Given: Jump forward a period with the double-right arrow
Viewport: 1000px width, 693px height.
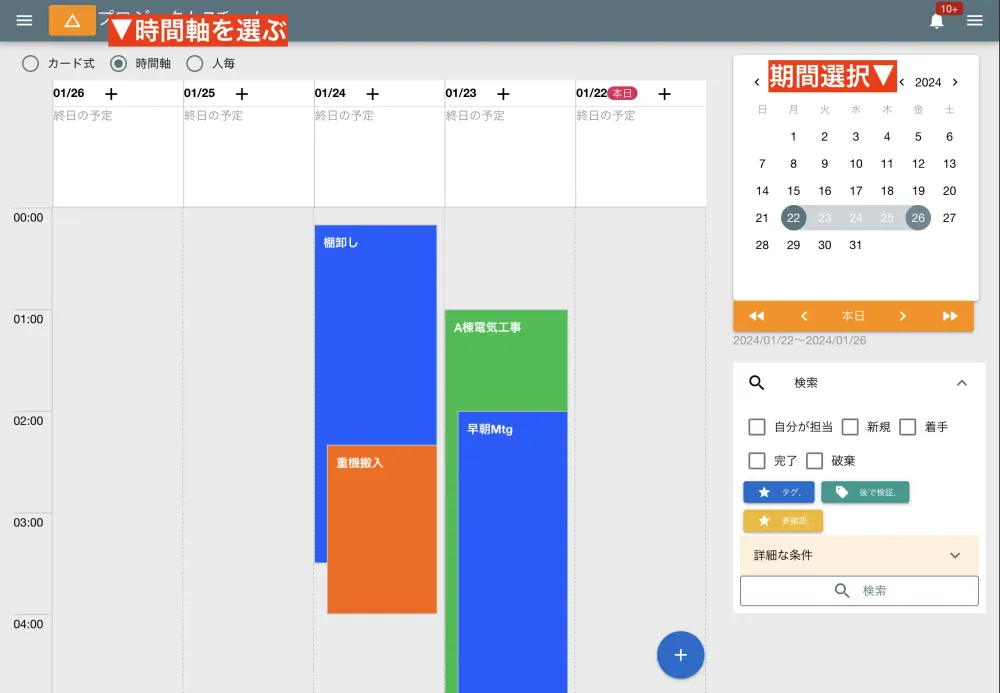Looking at the screenshot, I should tap(950, 315).
